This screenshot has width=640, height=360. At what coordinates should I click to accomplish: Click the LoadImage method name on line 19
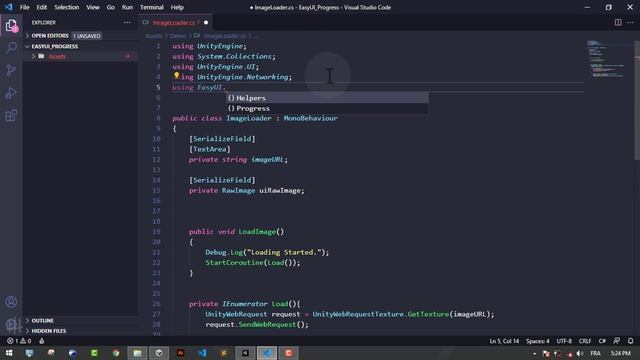coord(257,232)
